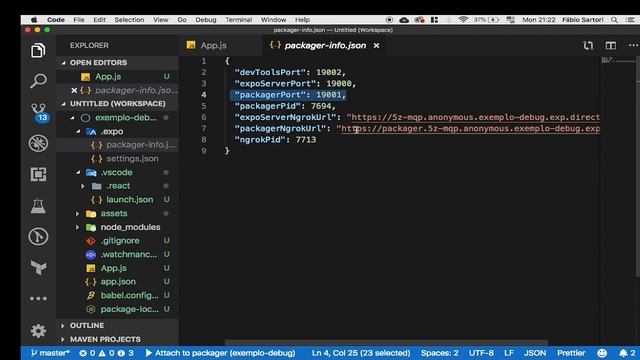Open the .gitignore file
This screenshot has height=360, width=640.
[x=117, y=241]
